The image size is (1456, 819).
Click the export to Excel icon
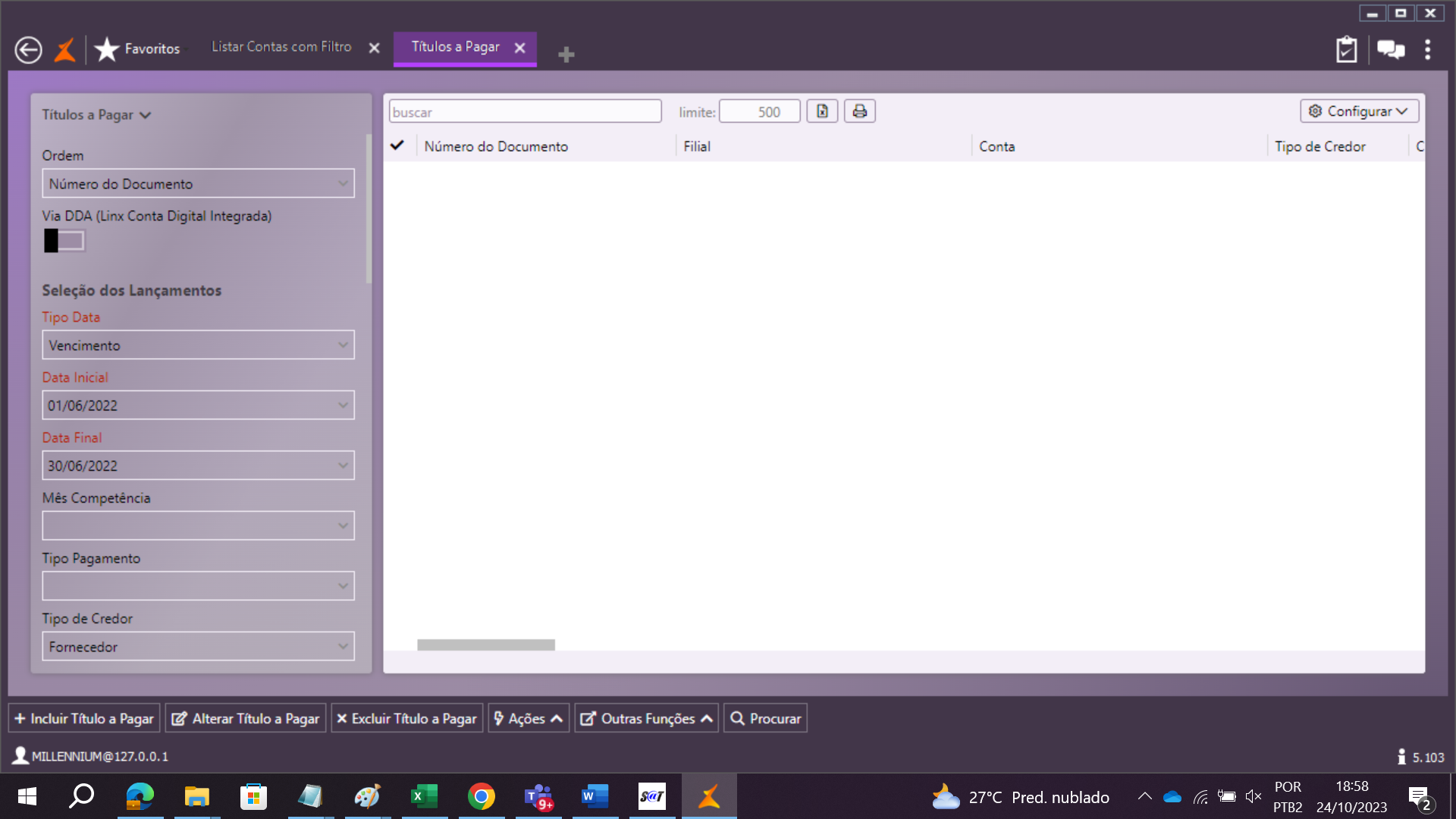pos(822,111)
